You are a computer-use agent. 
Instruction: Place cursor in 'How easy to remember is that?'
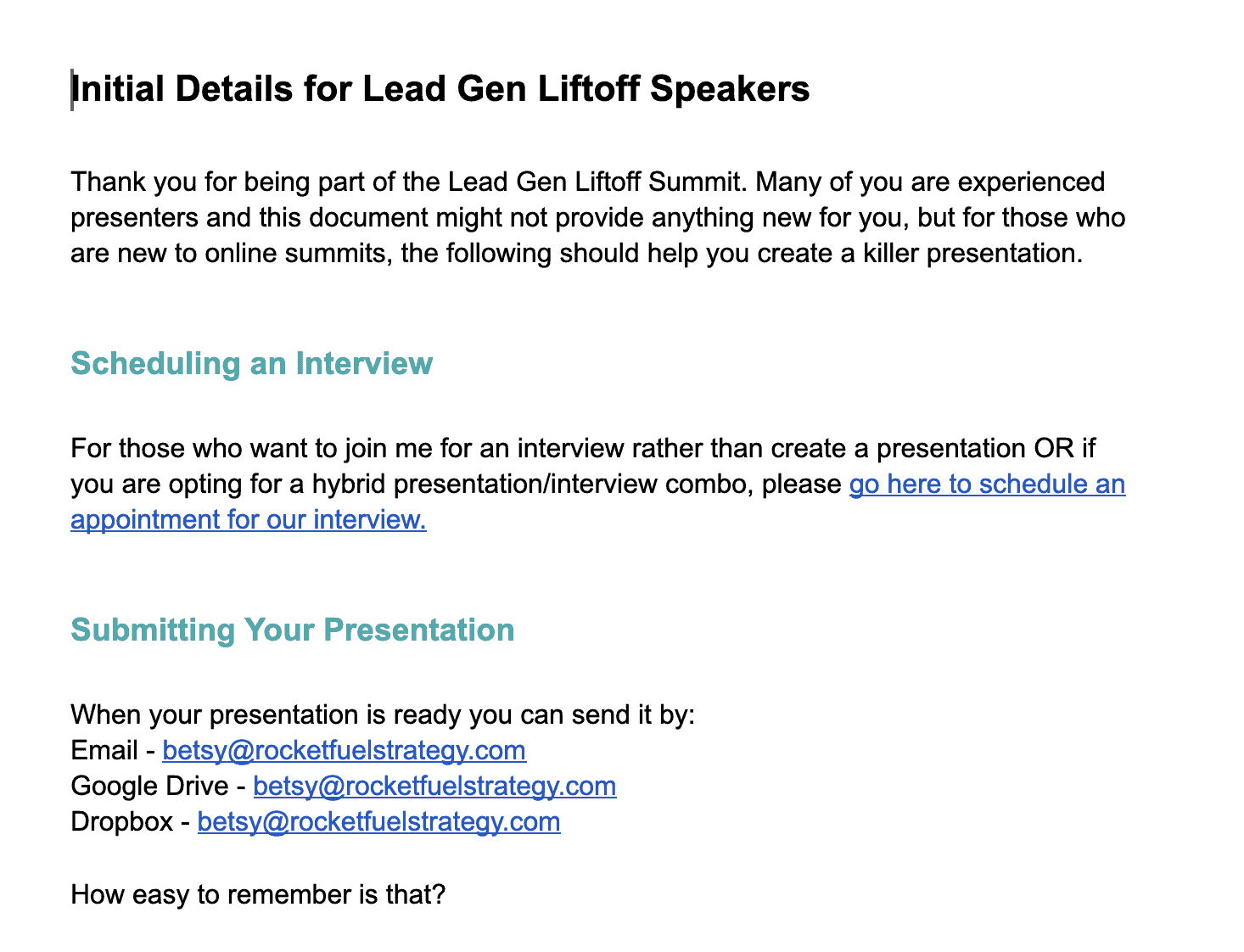258,894
